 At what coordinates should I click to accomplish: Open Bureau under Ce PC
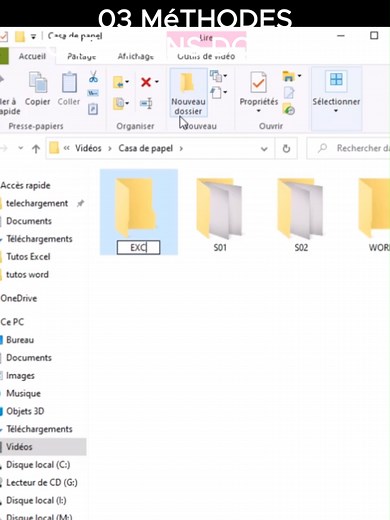(20, 340)
